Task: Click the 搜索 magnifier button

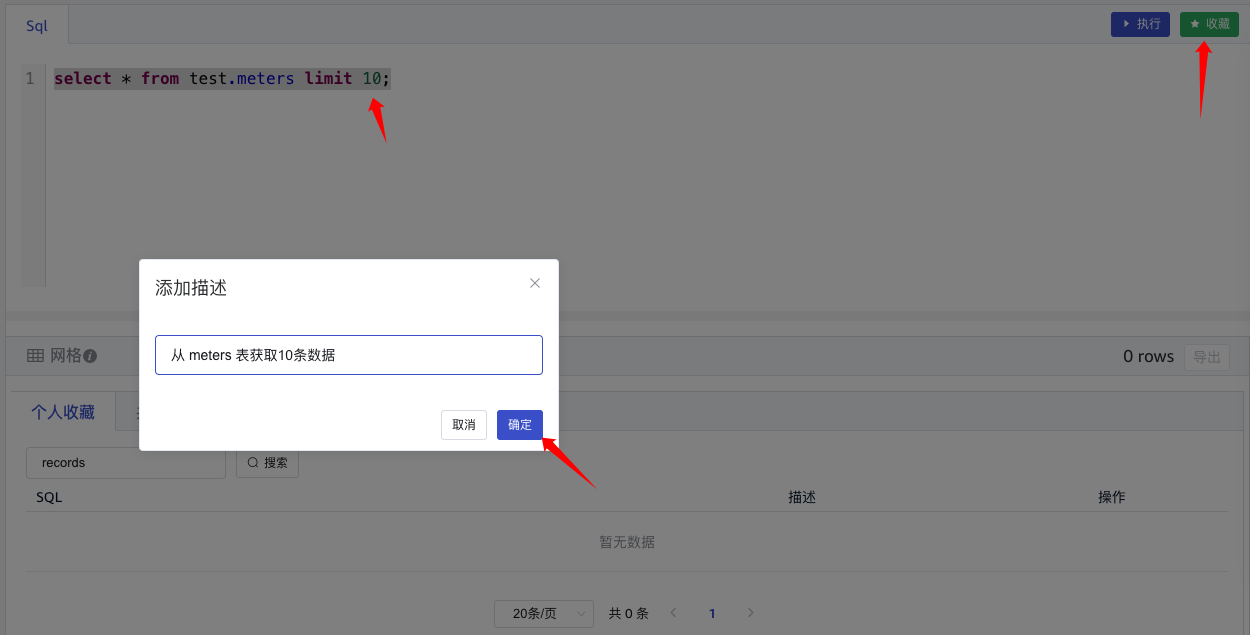Action: [x=267, y=463]
